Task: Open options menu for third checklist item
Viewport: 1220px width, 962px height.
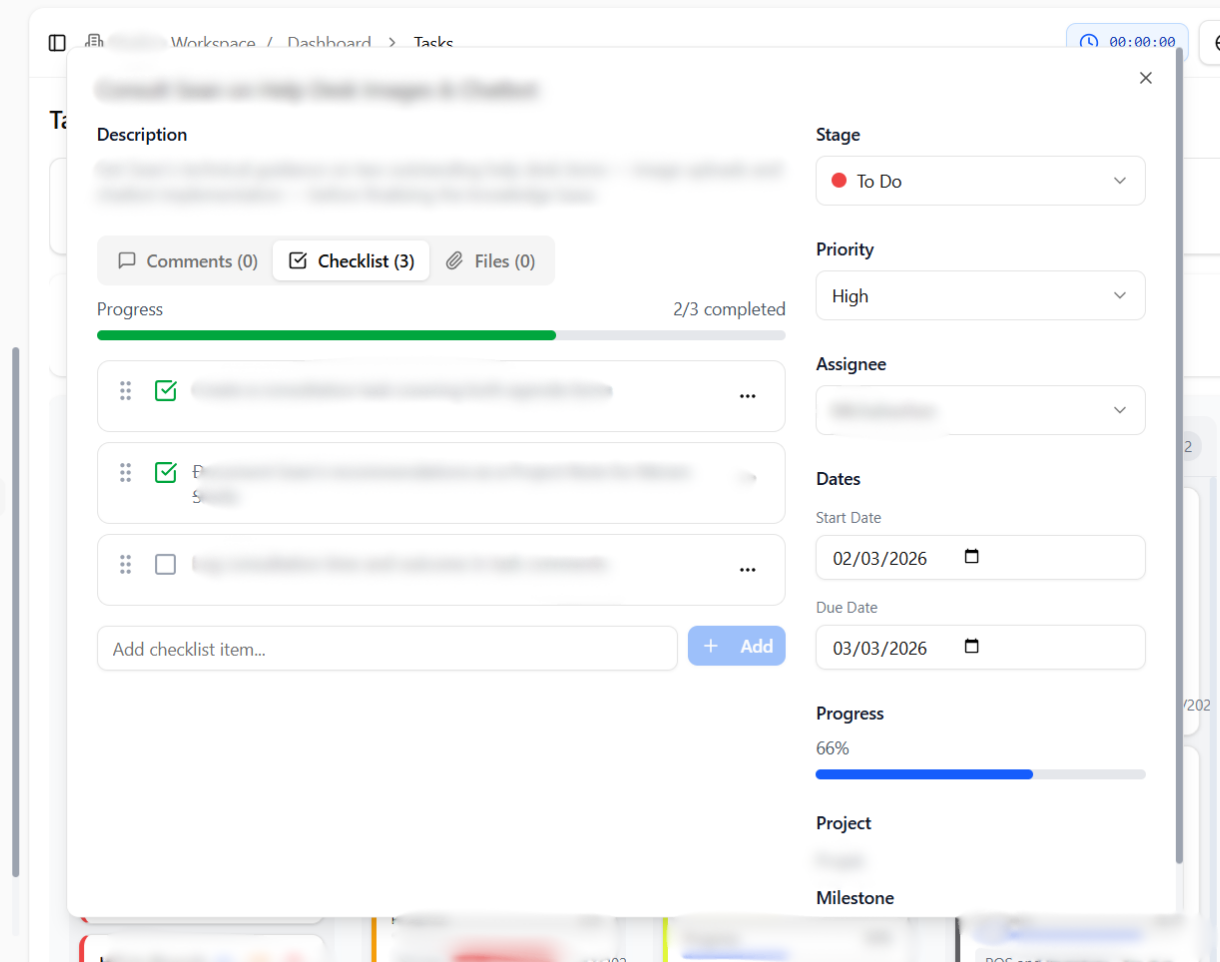Action: [747, 570]
